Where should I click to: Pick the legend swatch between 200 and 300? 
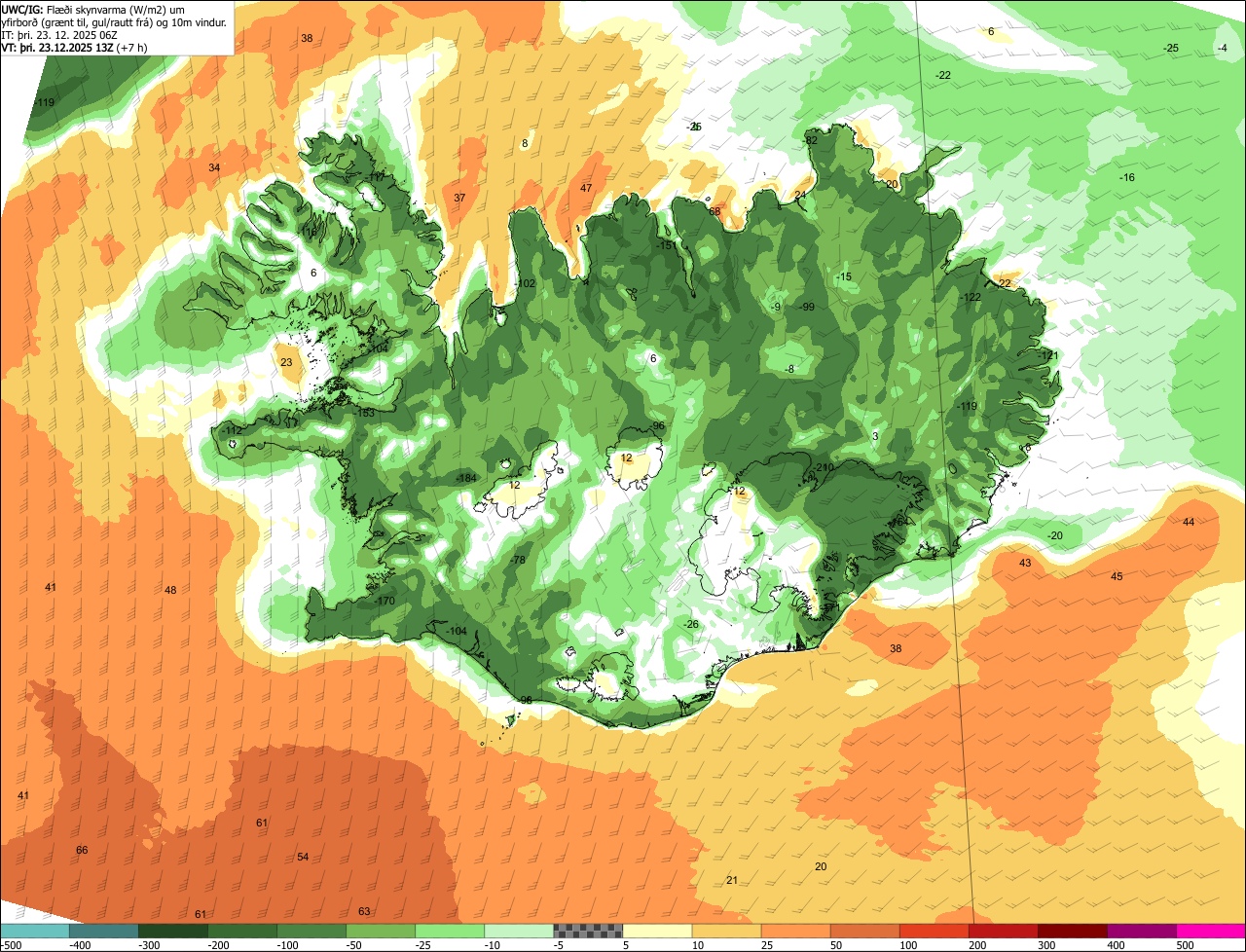[x=1003, y=931]
